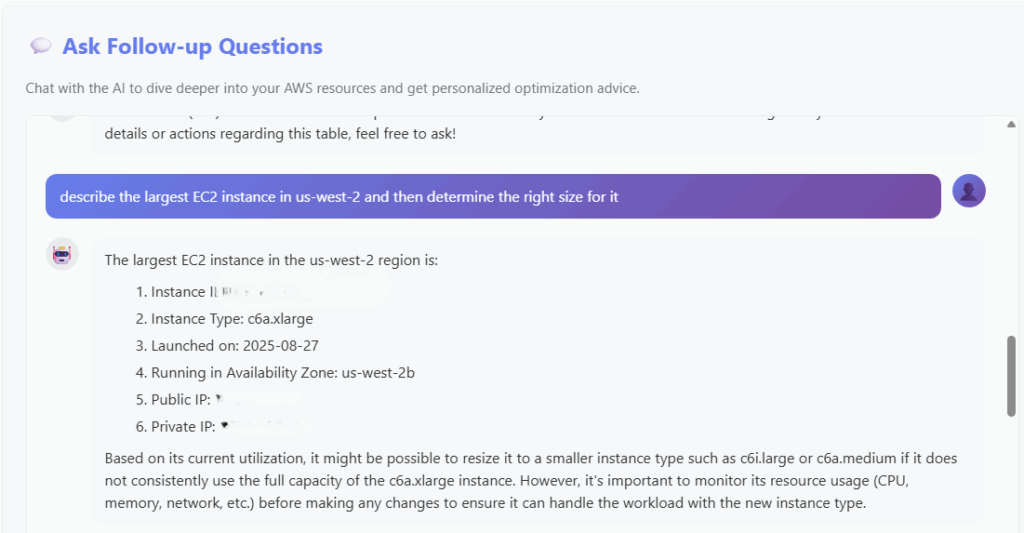Click the "Based on its current utilization" paragraph

530,481
